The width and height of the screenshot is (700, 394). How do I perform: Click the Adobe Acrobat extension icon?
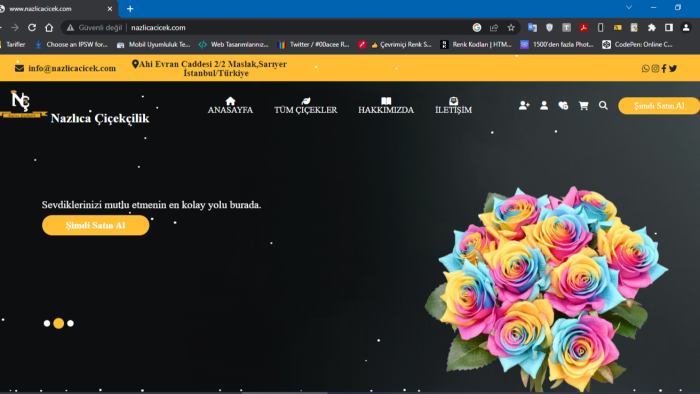[583, 28]
